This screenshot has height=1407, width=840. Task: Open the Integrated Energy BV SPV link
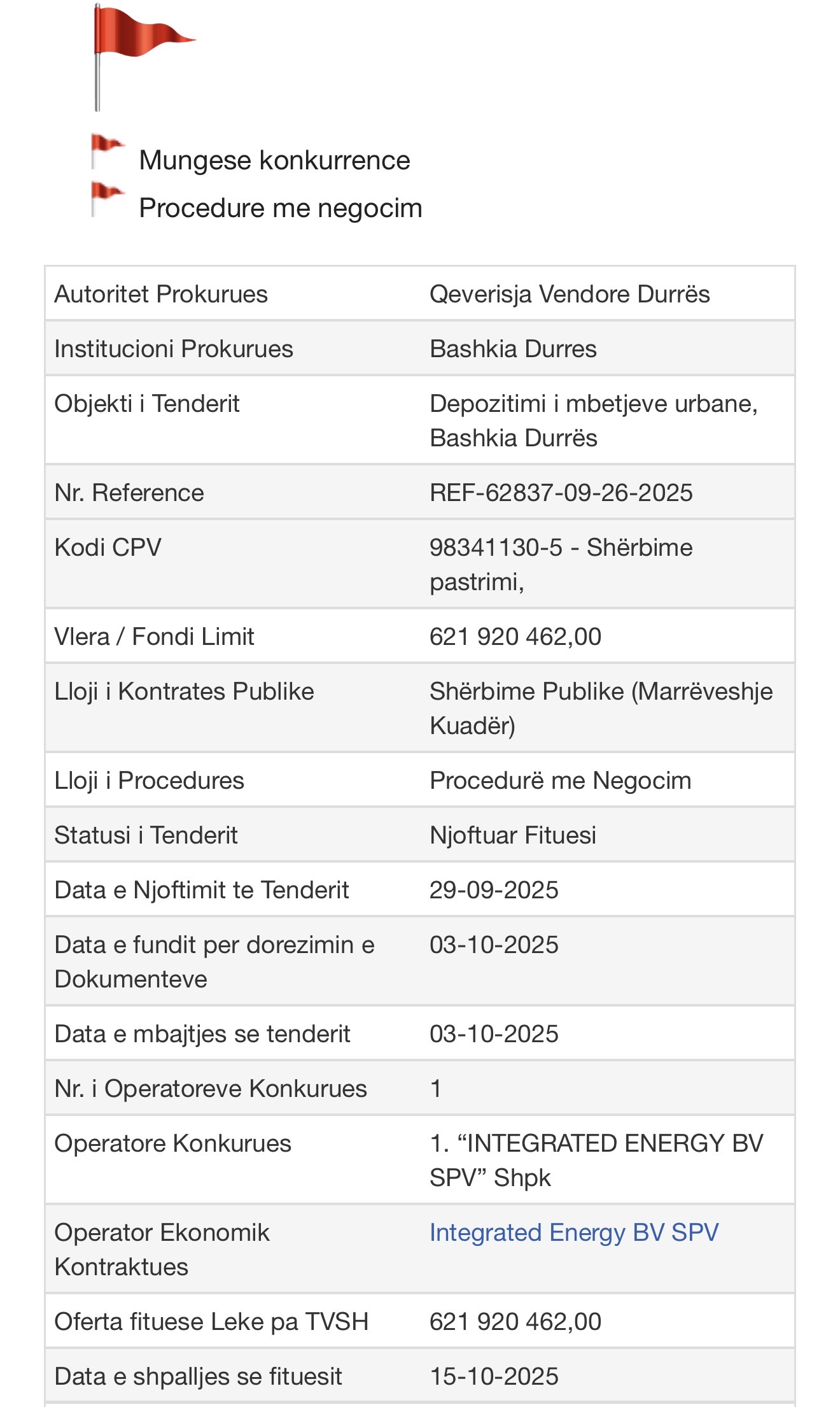pyautogui.click(x=574, y=1233)
